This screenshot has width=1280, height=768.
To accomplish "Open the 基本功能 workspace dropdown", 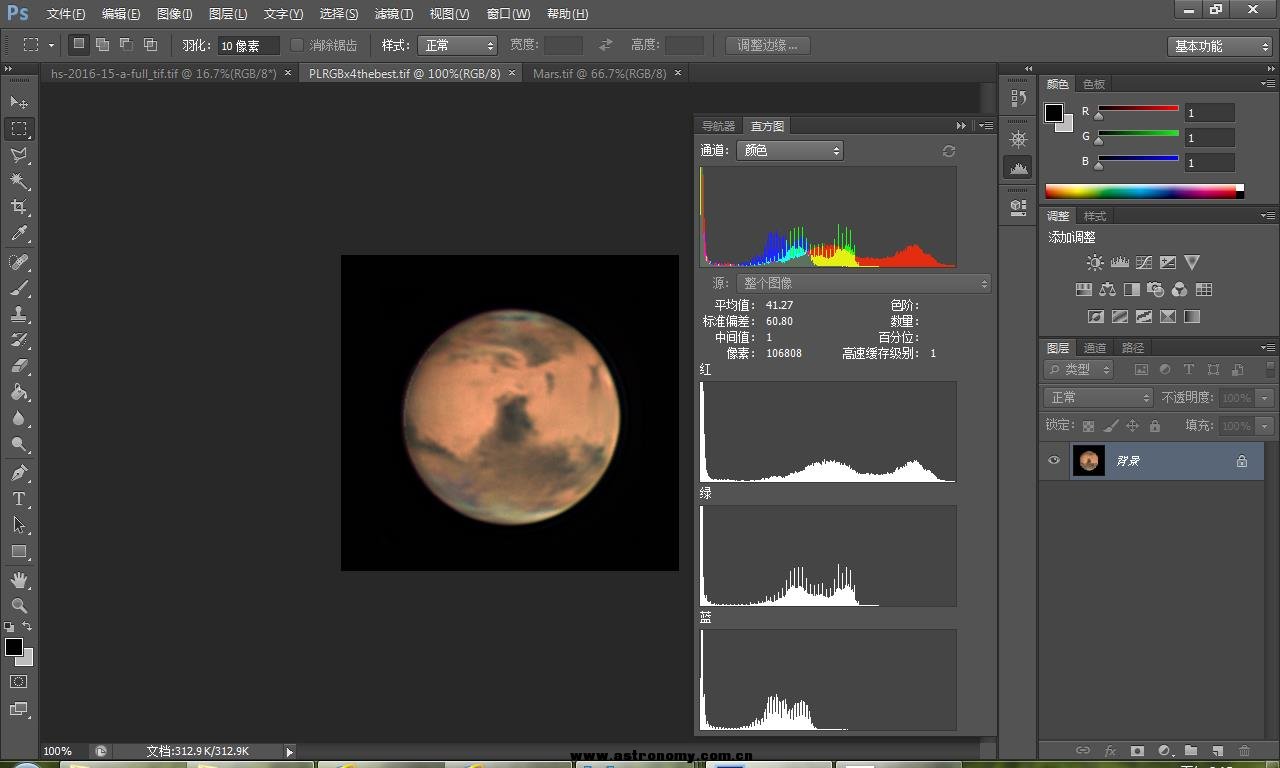I will (x=1219, y=46).
